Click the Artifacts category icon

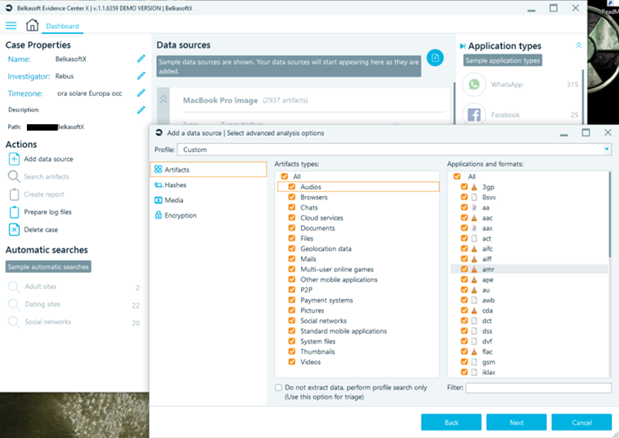tap(158, 169)
